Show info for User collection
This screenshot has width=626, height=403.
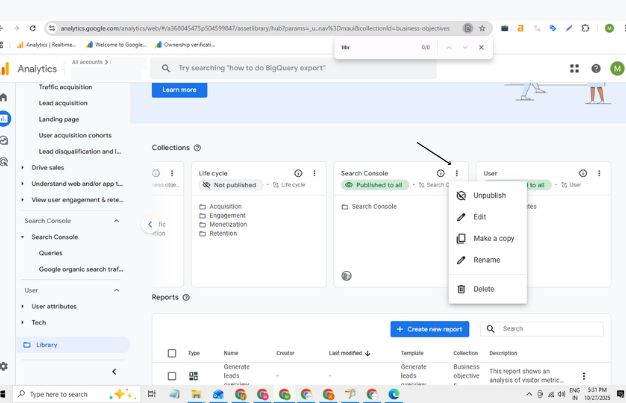coord(583,173)
